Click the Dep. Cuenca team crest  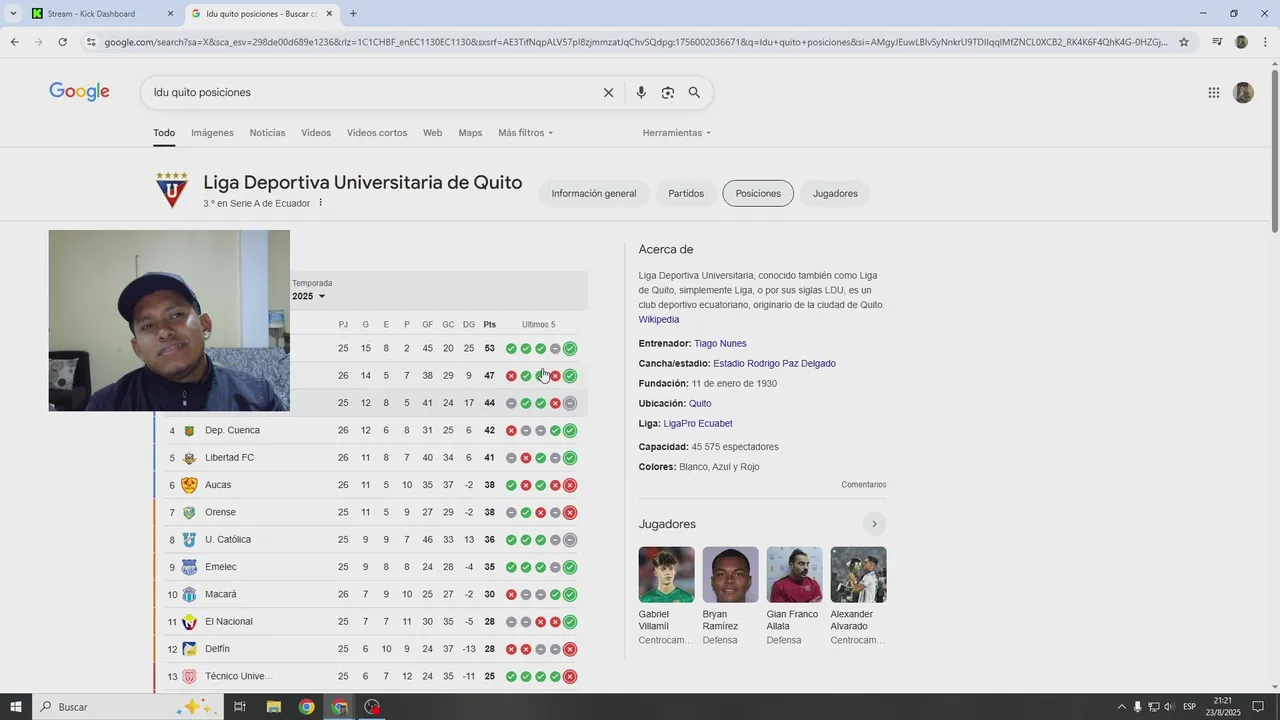(189, 430)
